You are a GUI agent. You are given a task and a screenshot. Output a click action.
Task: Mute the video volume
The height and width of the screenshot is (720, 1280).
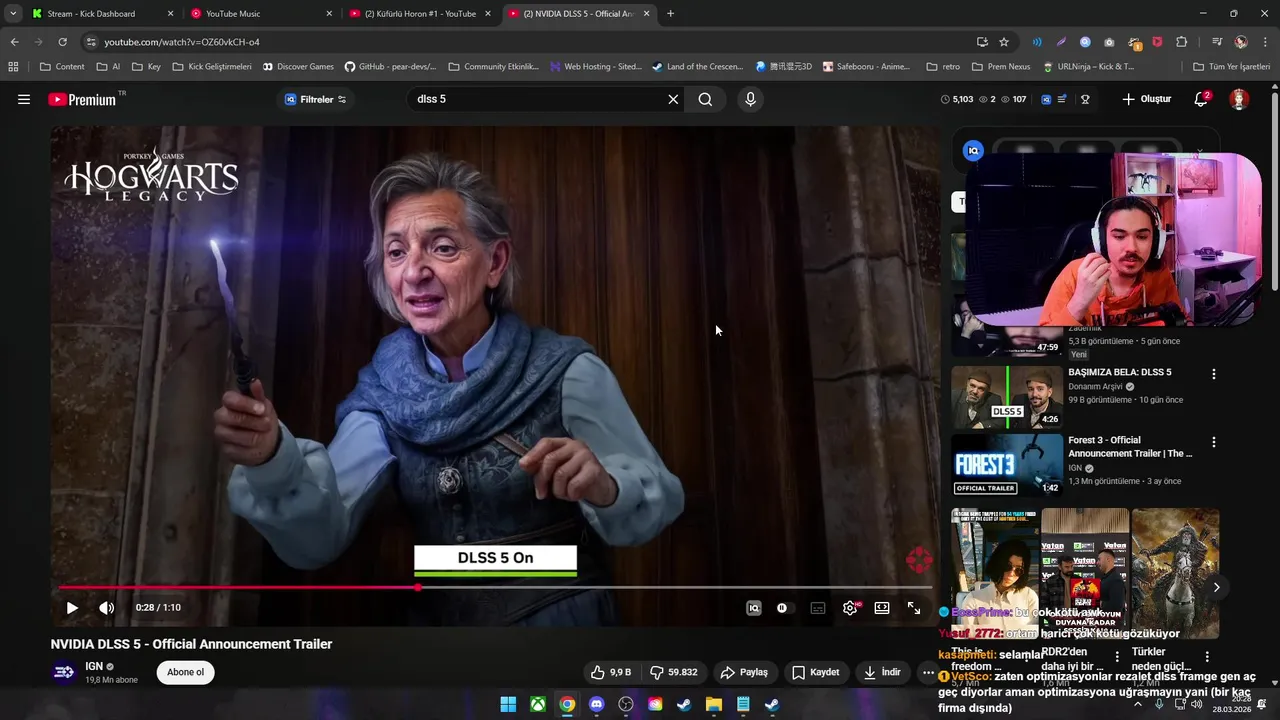107,608
